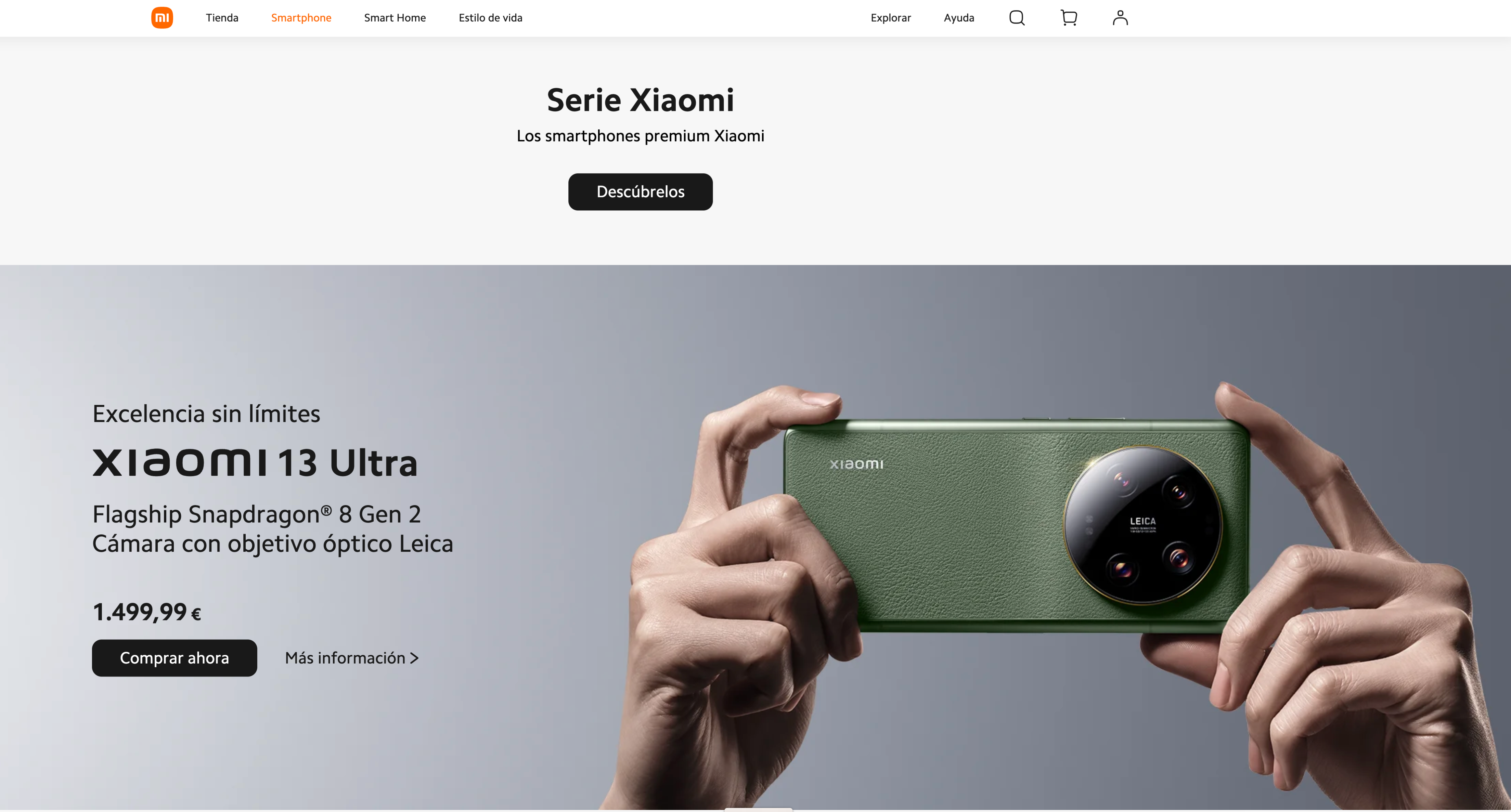The image size is (1511, 812).
Task: Open the Smart Home menu
Action: pyautogui.click(x=395, y=17)
